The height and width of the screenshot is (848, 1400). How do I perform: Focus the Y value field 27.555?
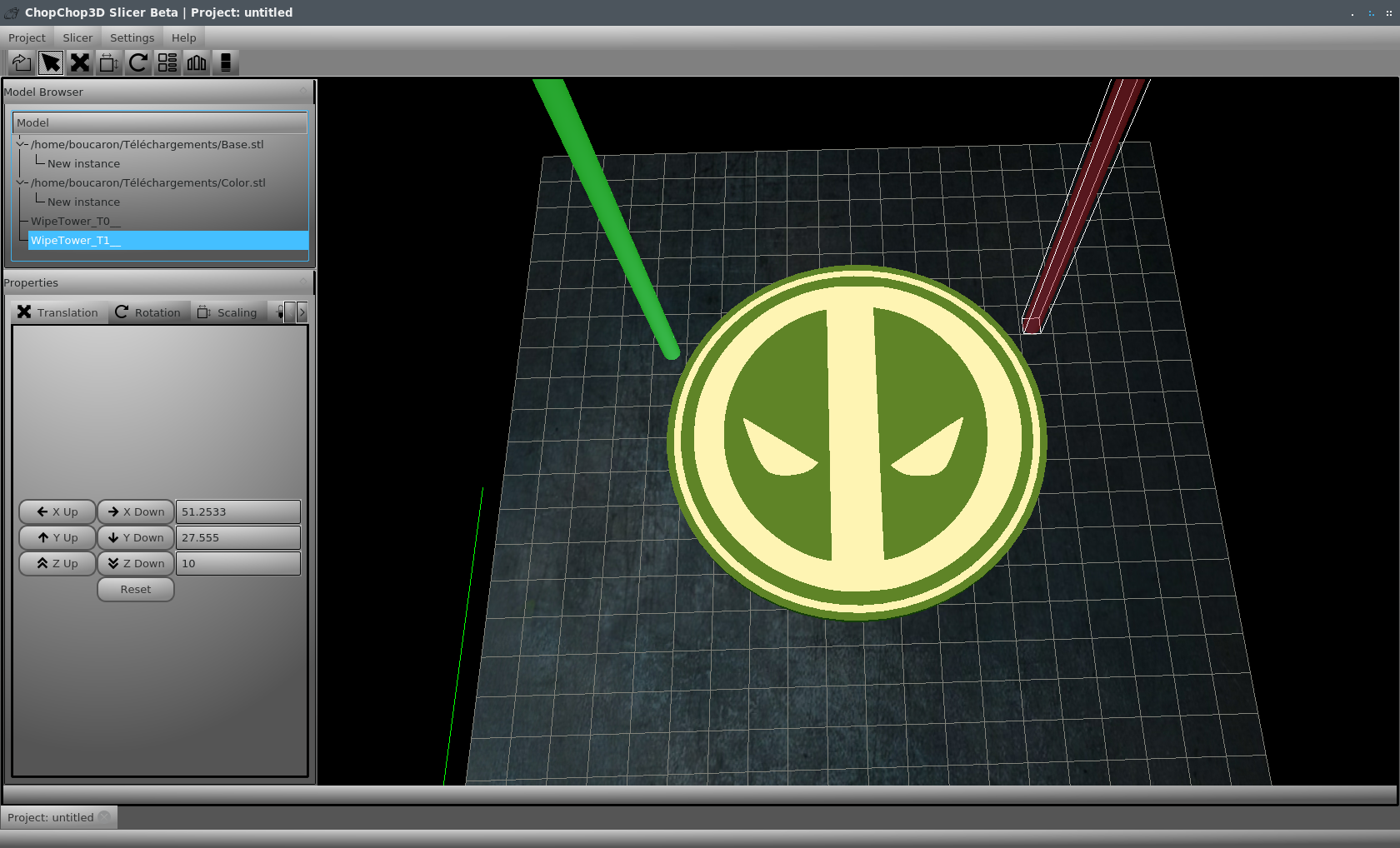pos(238,537)
